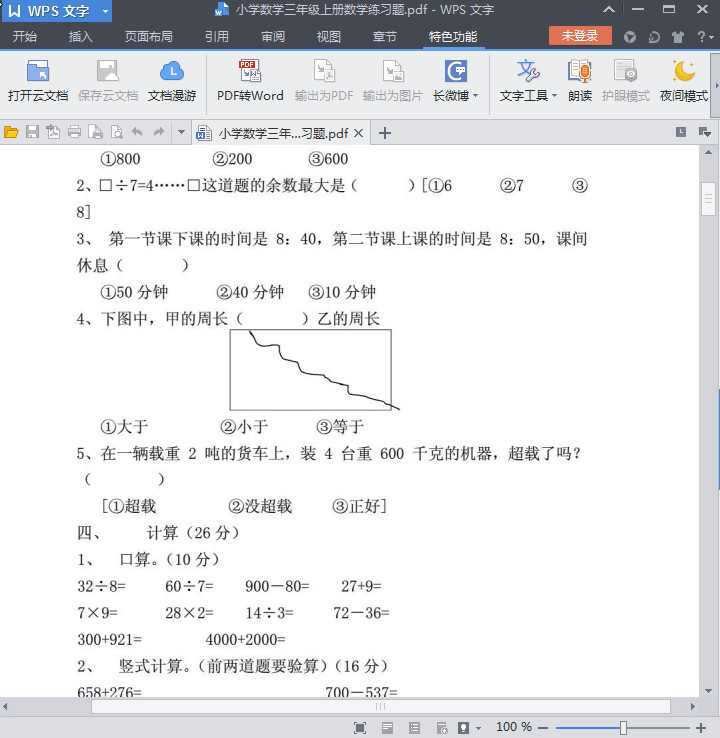Click 输出为PDF export icon
The image size is (720, 738).
(324, 80)
